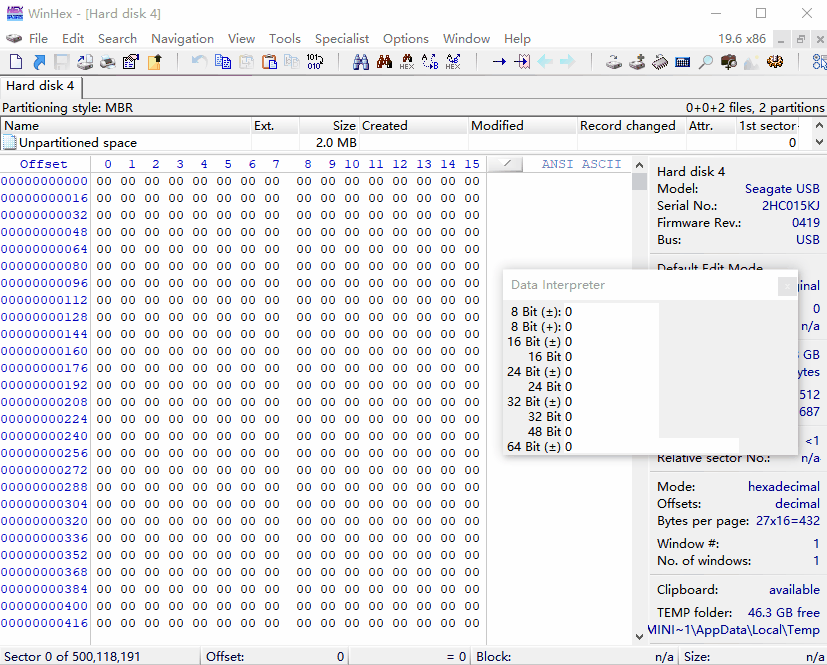Click the Record changed column header

coord(627,126)
